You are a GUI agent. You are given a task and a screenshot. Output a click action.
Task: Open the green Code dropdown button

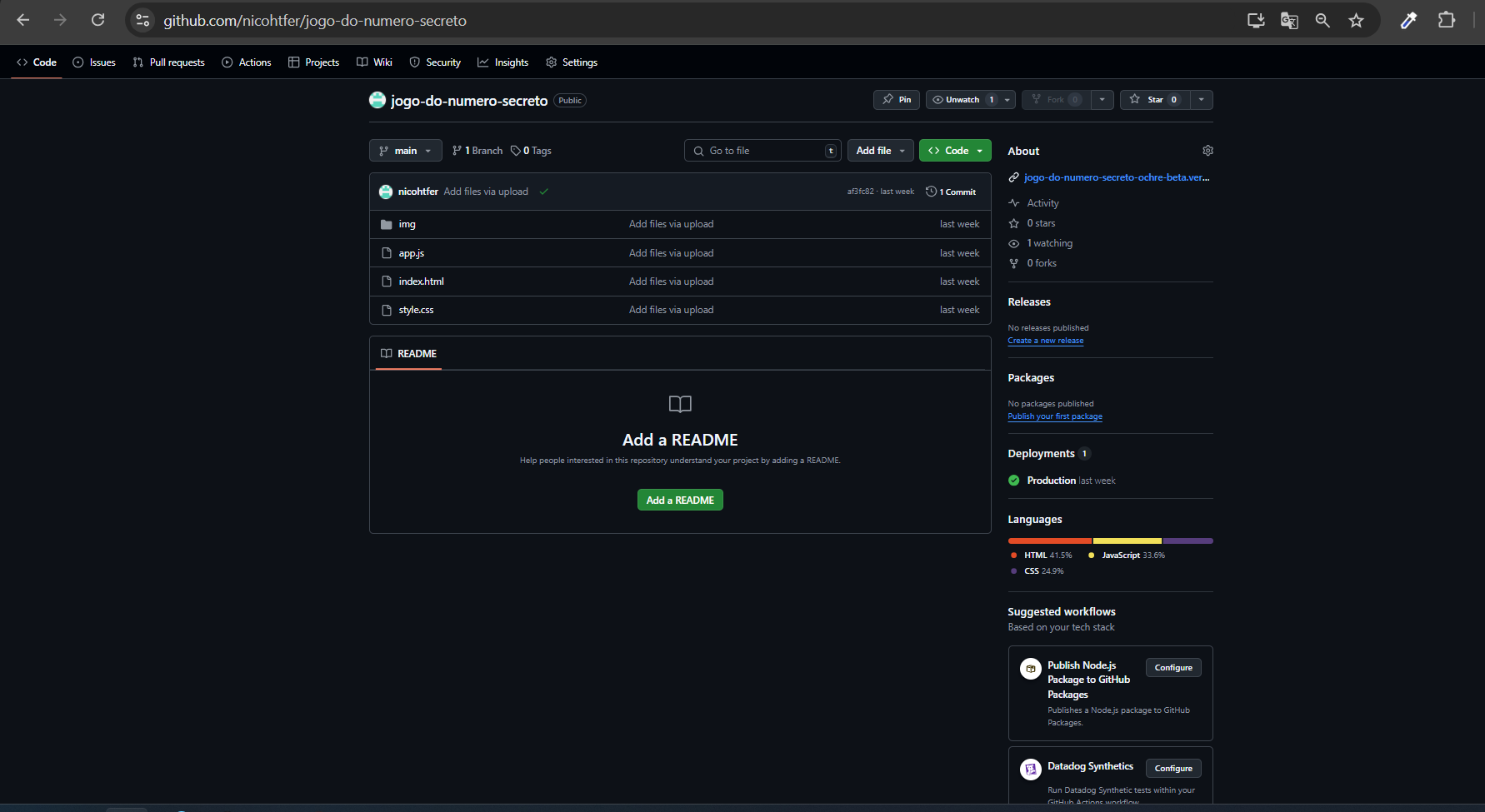[x=955, y=151]
